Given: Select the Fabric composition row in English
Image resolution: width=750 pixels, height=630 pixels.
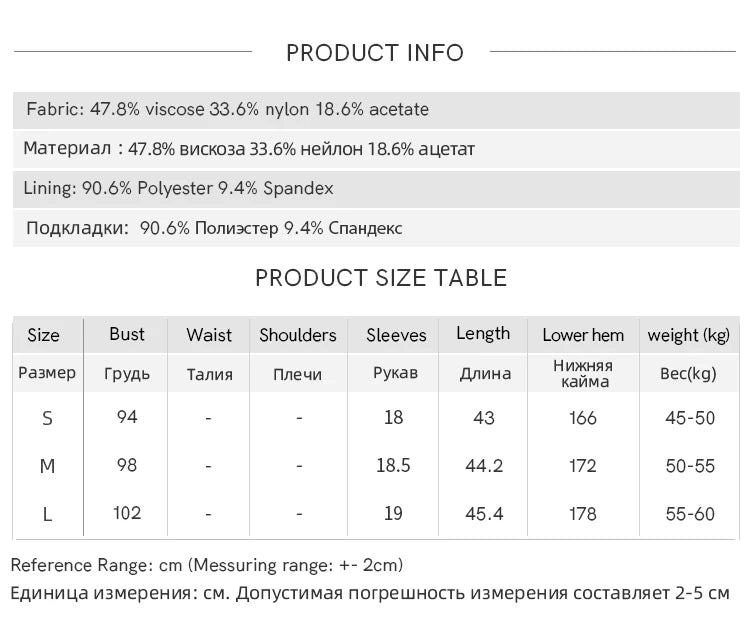Looking at the screenshot, I should (x=228, y=109).
